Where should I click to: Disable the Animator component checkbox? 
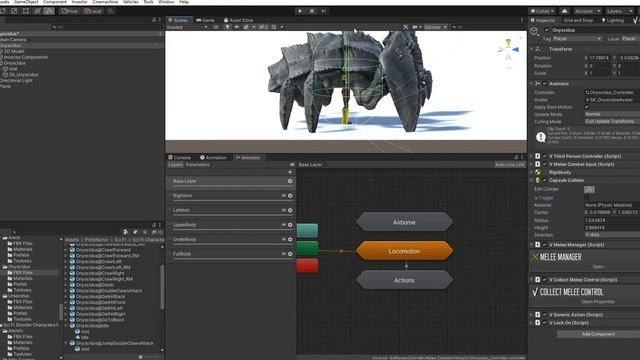[x=544, y=84]
